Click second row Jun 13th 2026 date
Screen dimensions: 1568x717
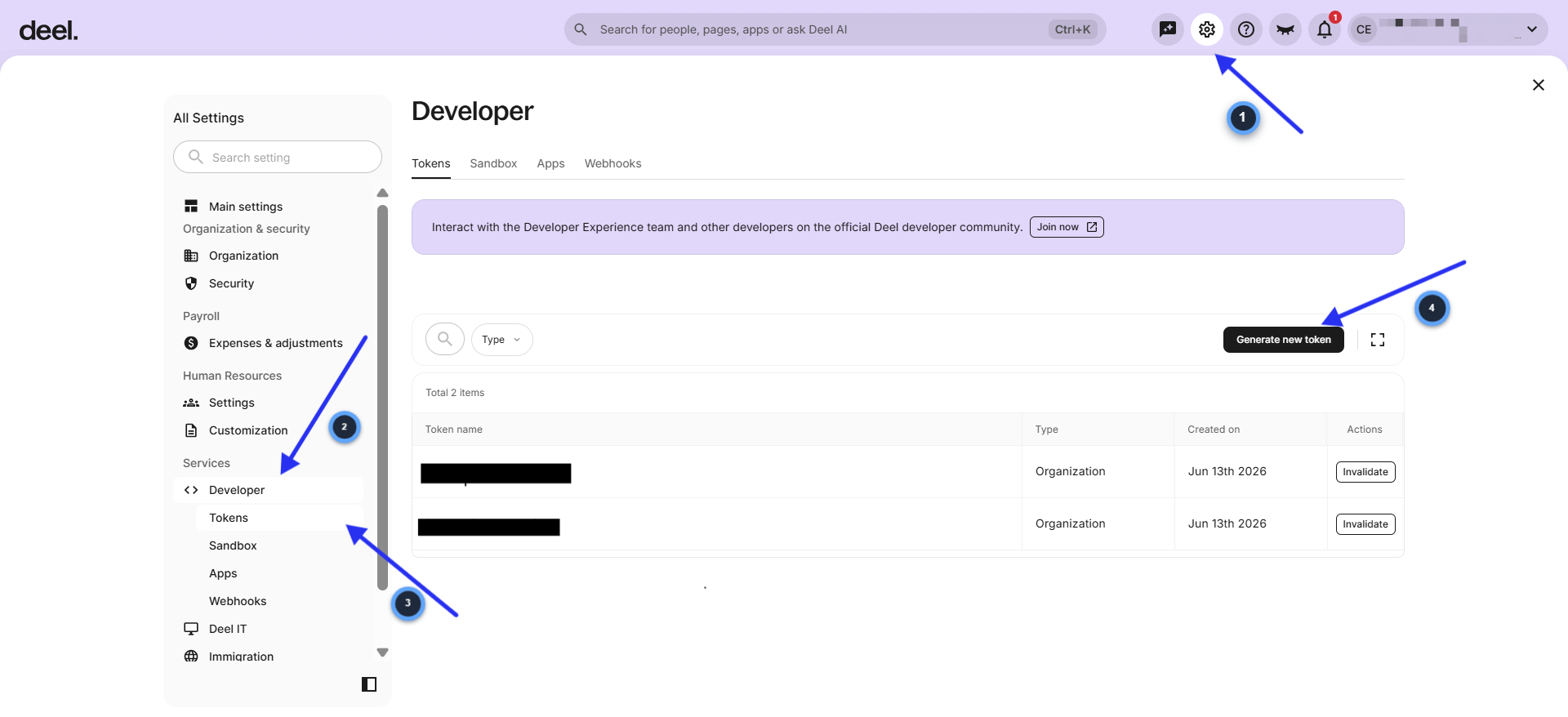[x=1227, y=523]
